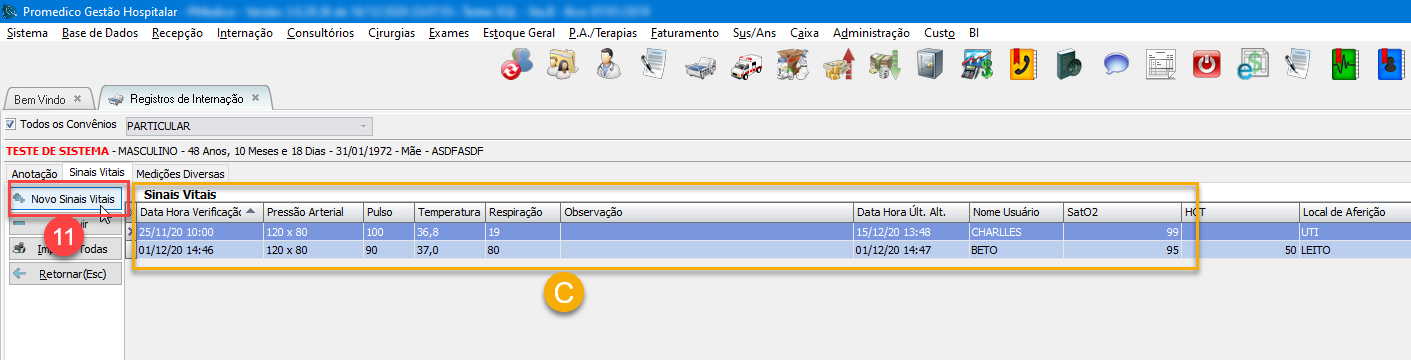The image size is (1411, 360).
Task: Click the Retornar(Esc) button
Action: click(x=66, y=273)
